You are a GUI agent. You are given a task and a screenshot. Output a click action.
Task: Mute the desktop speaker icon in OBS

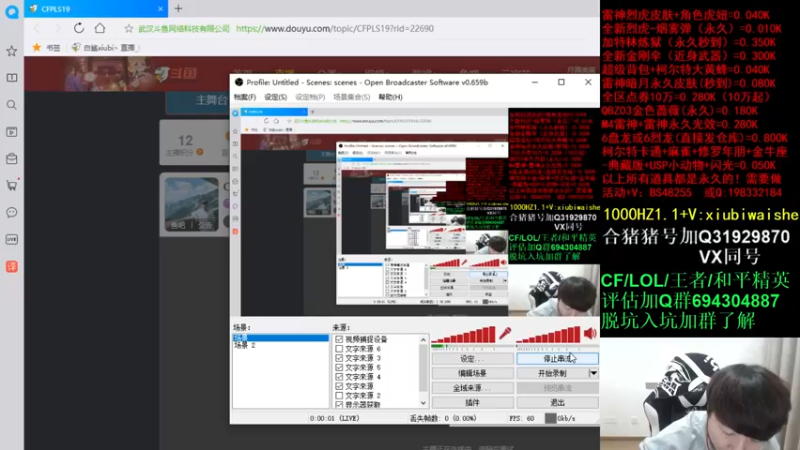[x=590, y=334]
